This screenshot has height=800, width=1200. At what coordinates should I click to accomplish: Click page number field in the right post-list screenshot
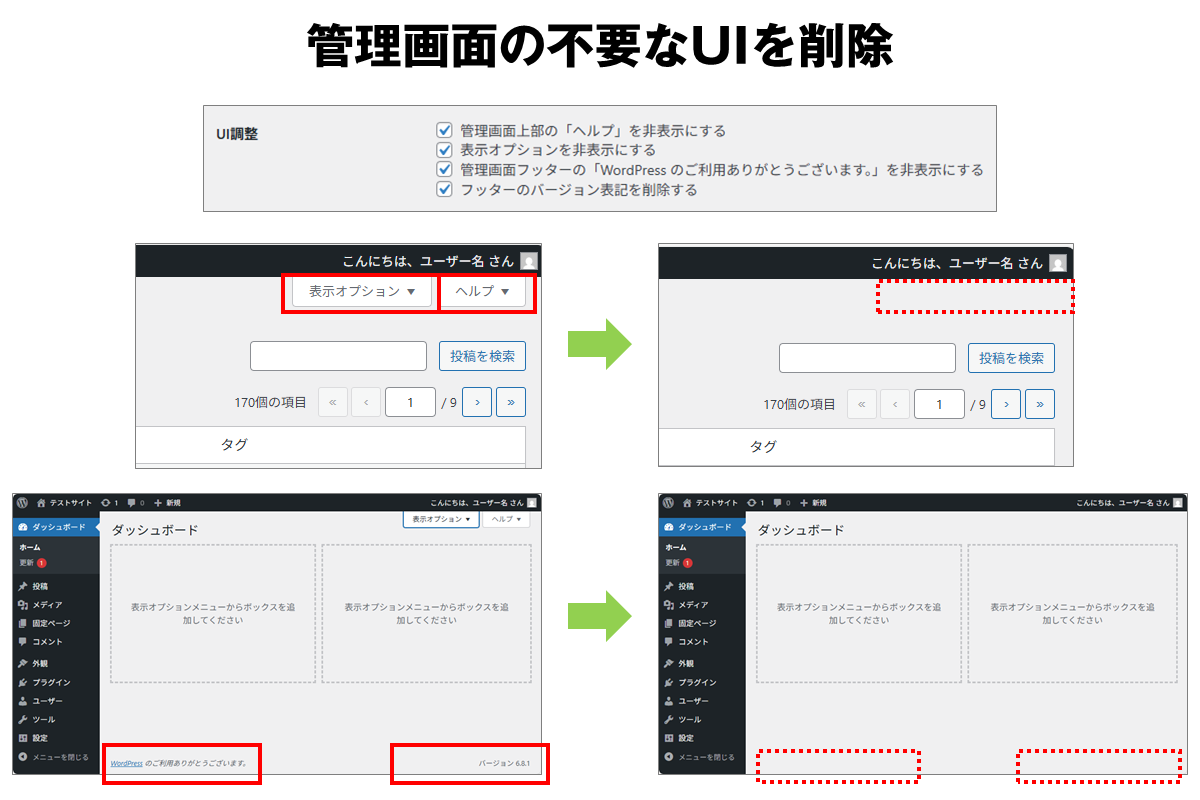pyautogui.click(x=939, y=404)
